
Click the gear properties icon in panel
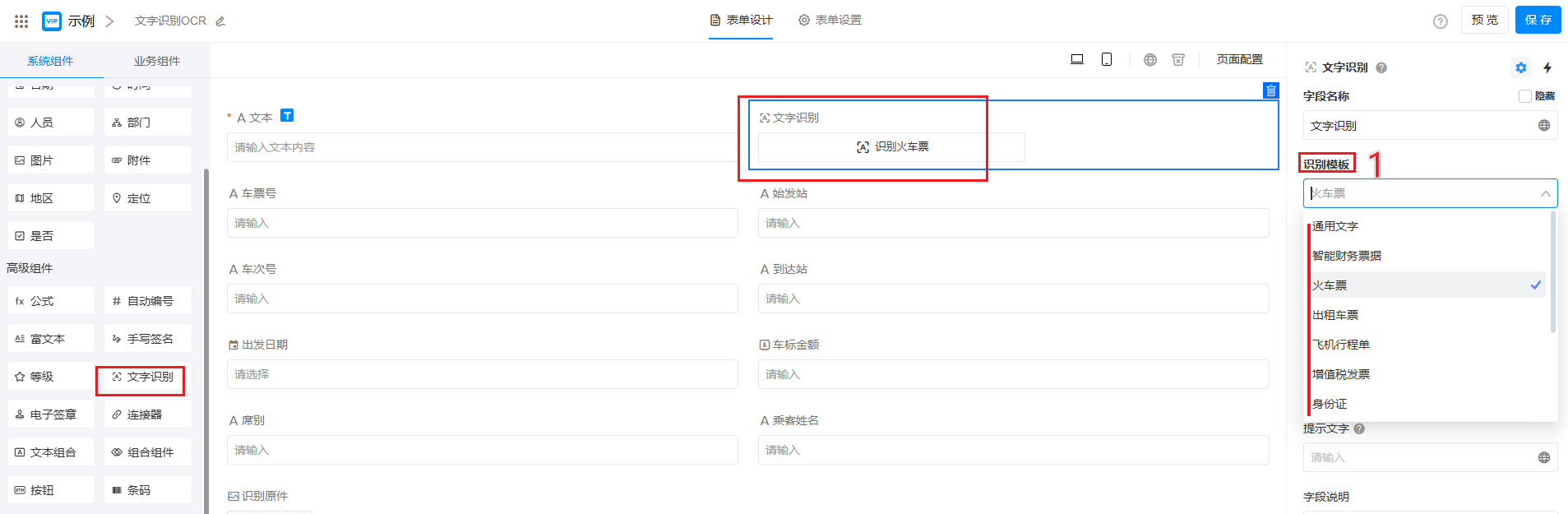click(1520, 67)
